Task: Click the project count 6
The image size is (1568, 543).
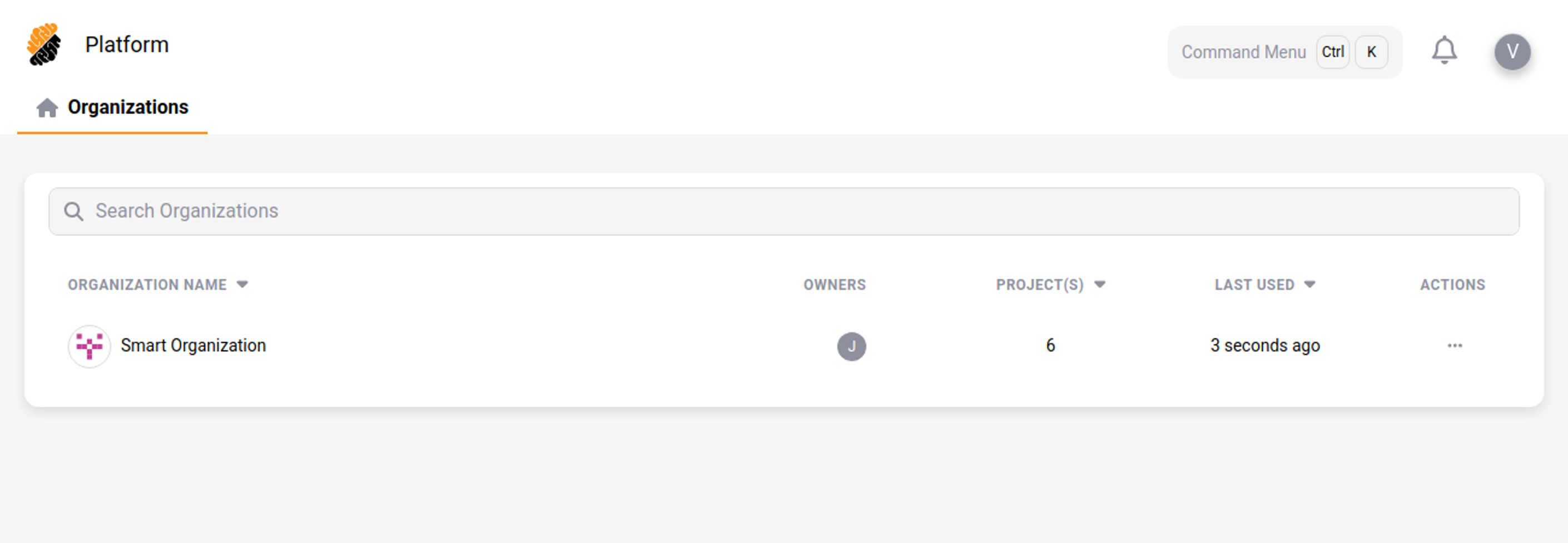Action: point(1050,345)
